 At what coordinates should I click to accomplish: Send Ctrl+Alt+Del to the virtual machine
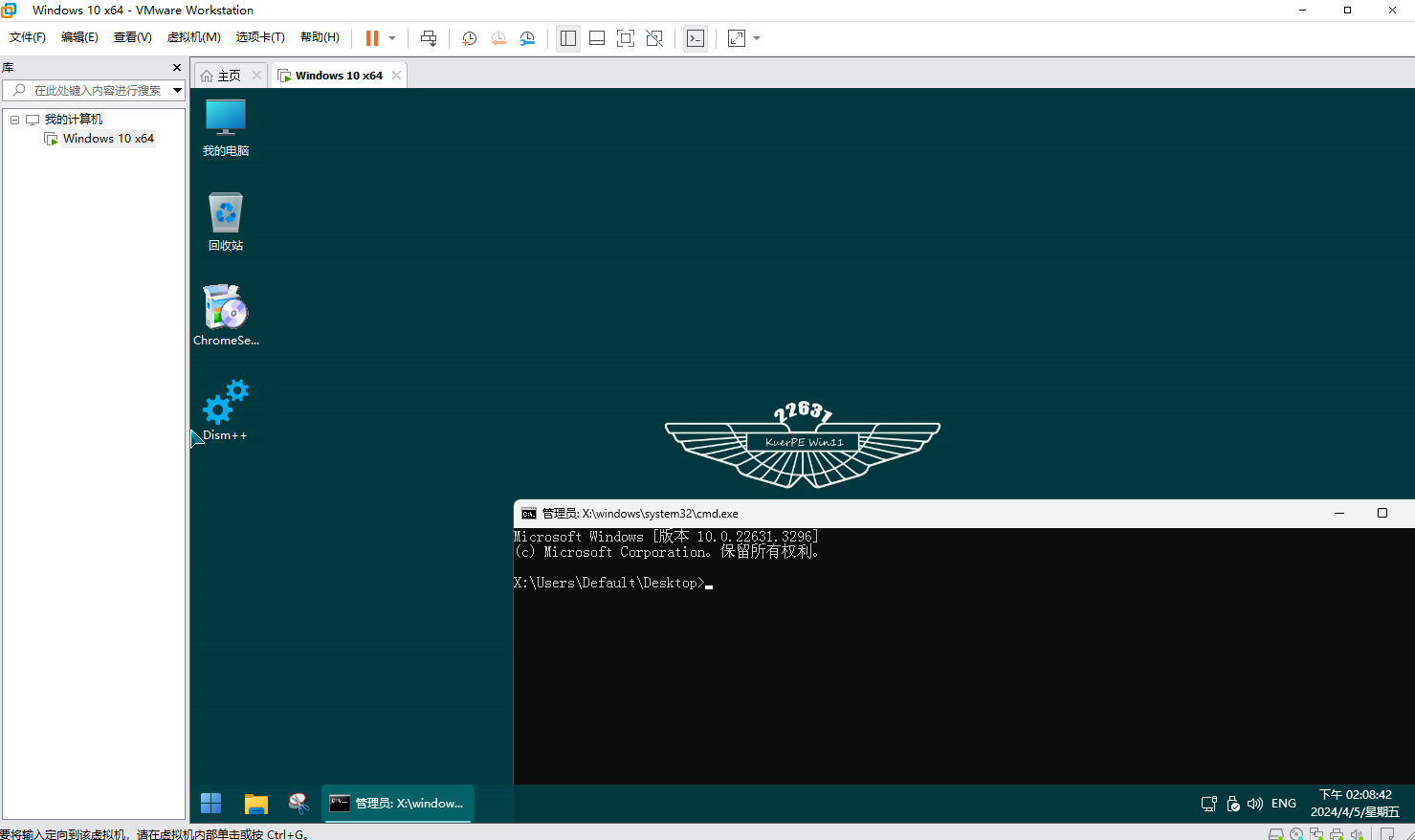429,38
